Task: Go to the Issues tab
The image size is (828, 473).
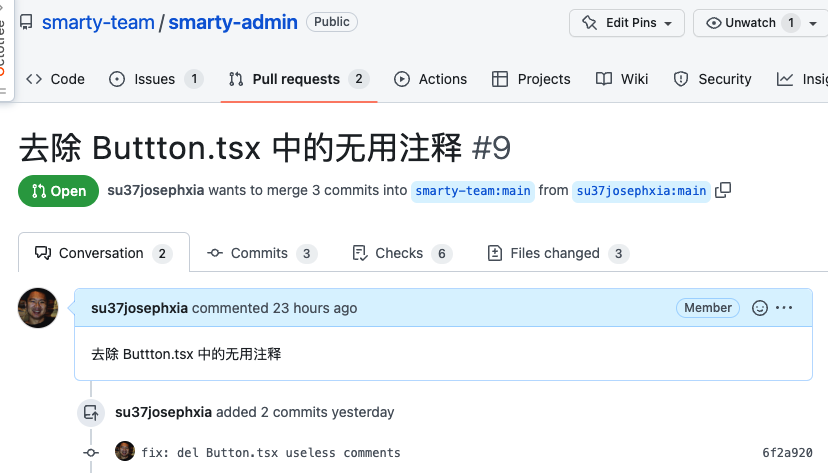Action: [x=155, y=79]
